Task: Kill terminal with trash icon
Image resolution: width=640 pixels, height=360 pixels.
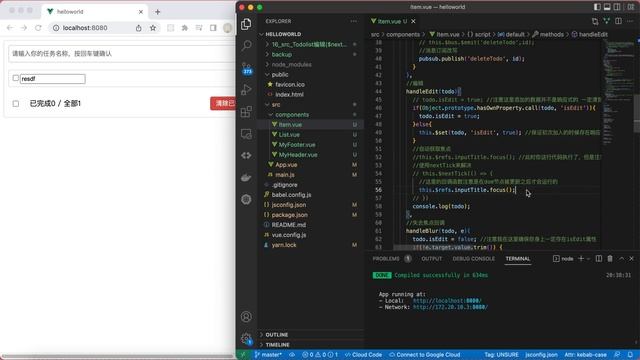Action: click(610, 258)
